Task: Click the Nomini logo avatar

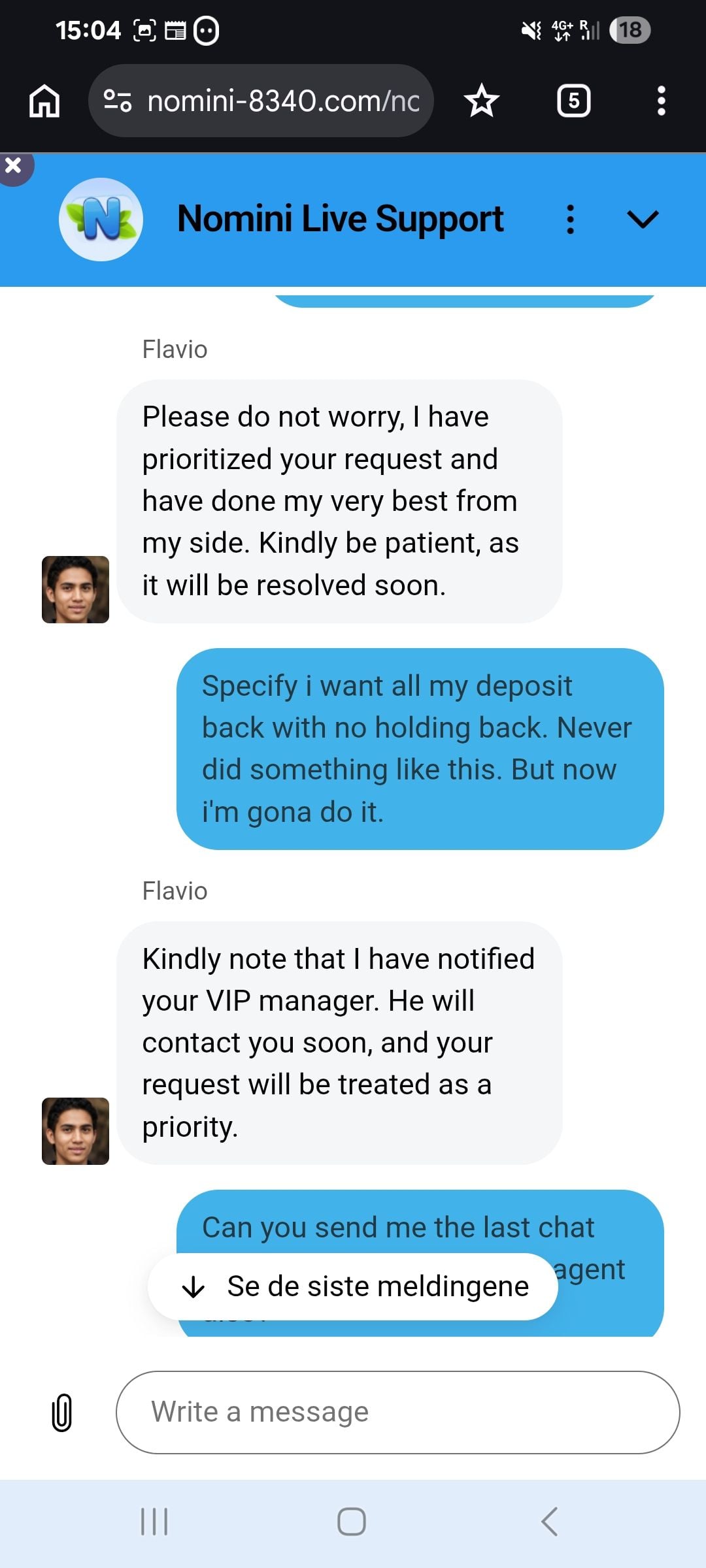Action: tap(101, 220)
